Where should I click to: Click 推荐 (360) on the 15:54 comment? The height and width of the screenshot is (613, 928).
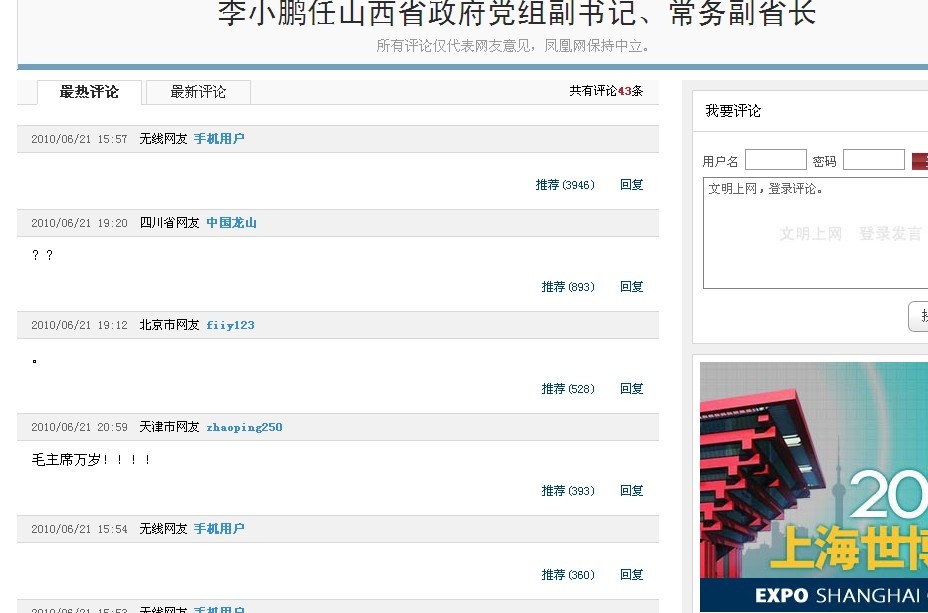tap(567, 575)
